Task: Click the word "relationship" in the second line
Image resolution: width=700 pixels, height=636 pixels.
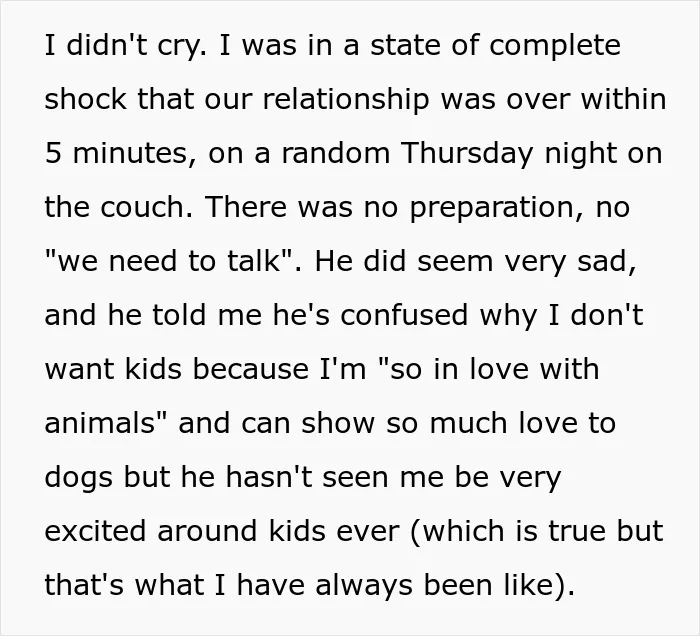Action: (x=346, y=100)
